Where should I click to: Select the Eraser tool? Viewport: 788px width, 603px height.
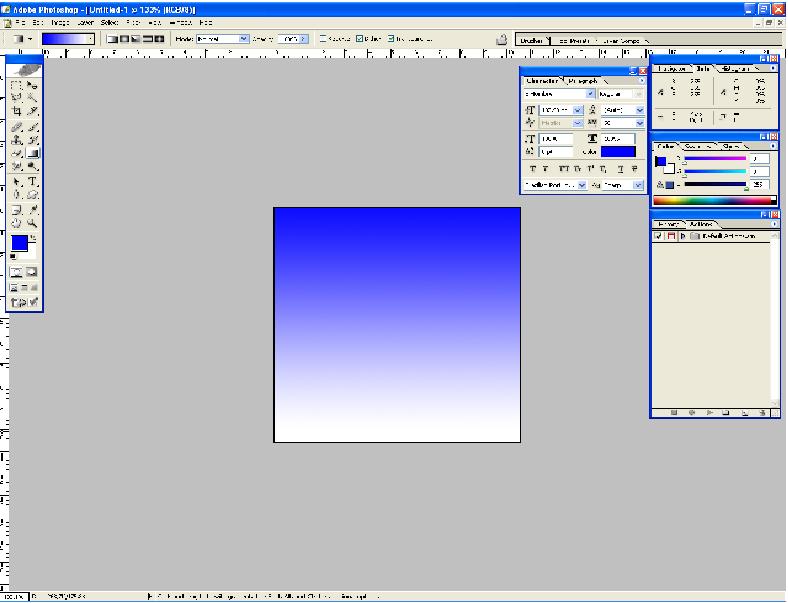click(x=16, y=153)
